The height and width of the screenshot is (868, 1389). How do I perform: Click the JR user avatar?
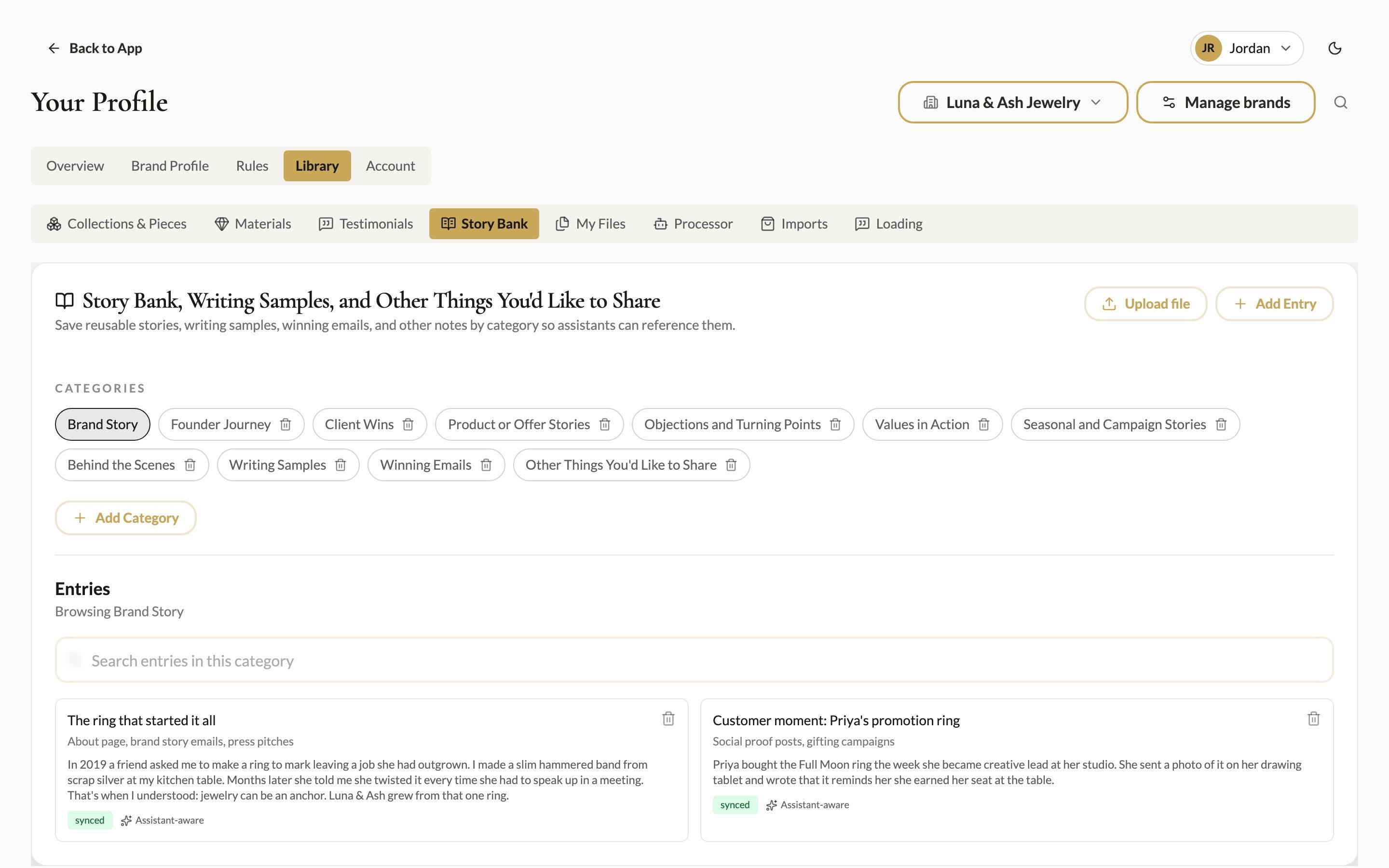pos(1208,48)
